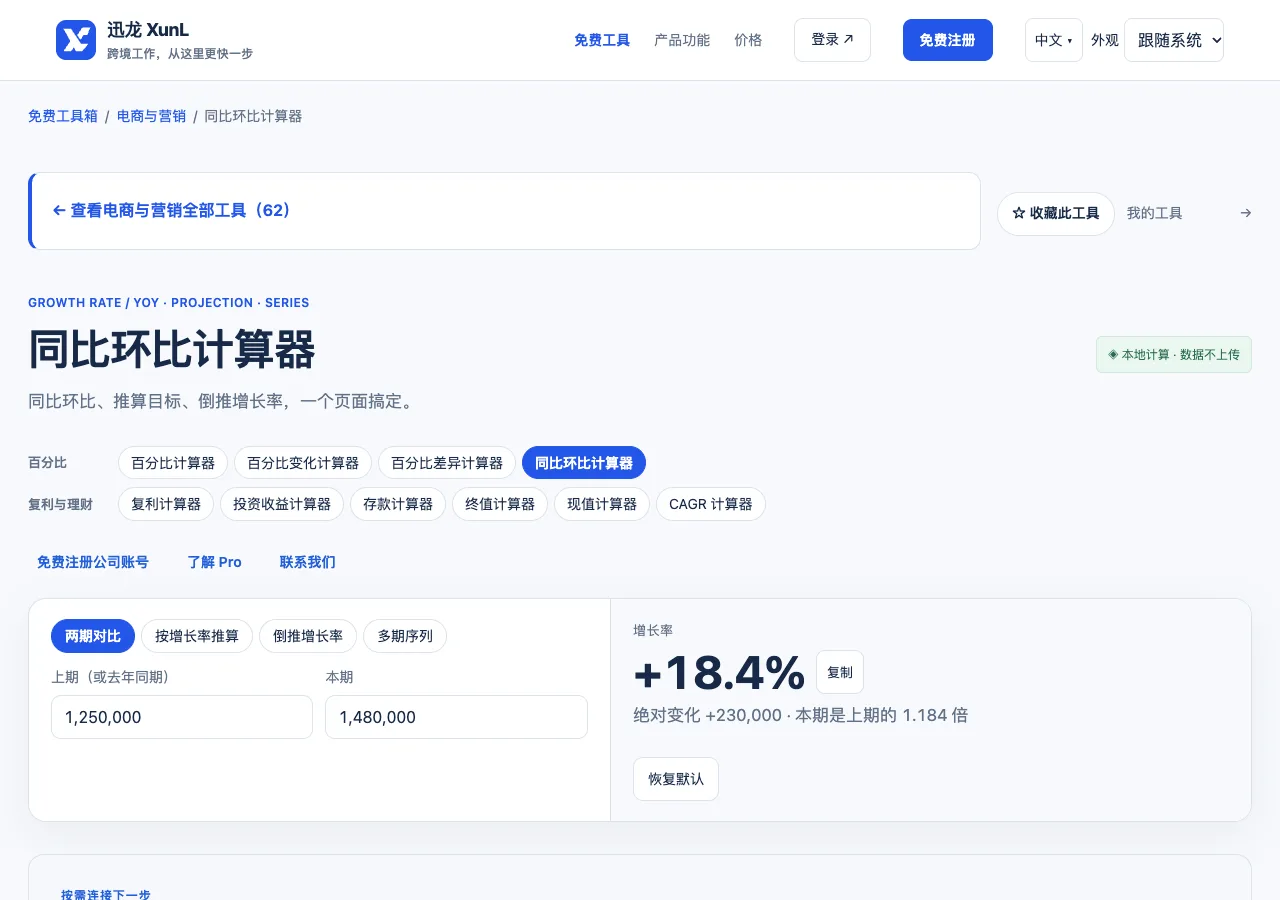This screenshot has height=900, width=1280.
Task: Click the 恢复默认 button
Action: [x=676, y=779]
